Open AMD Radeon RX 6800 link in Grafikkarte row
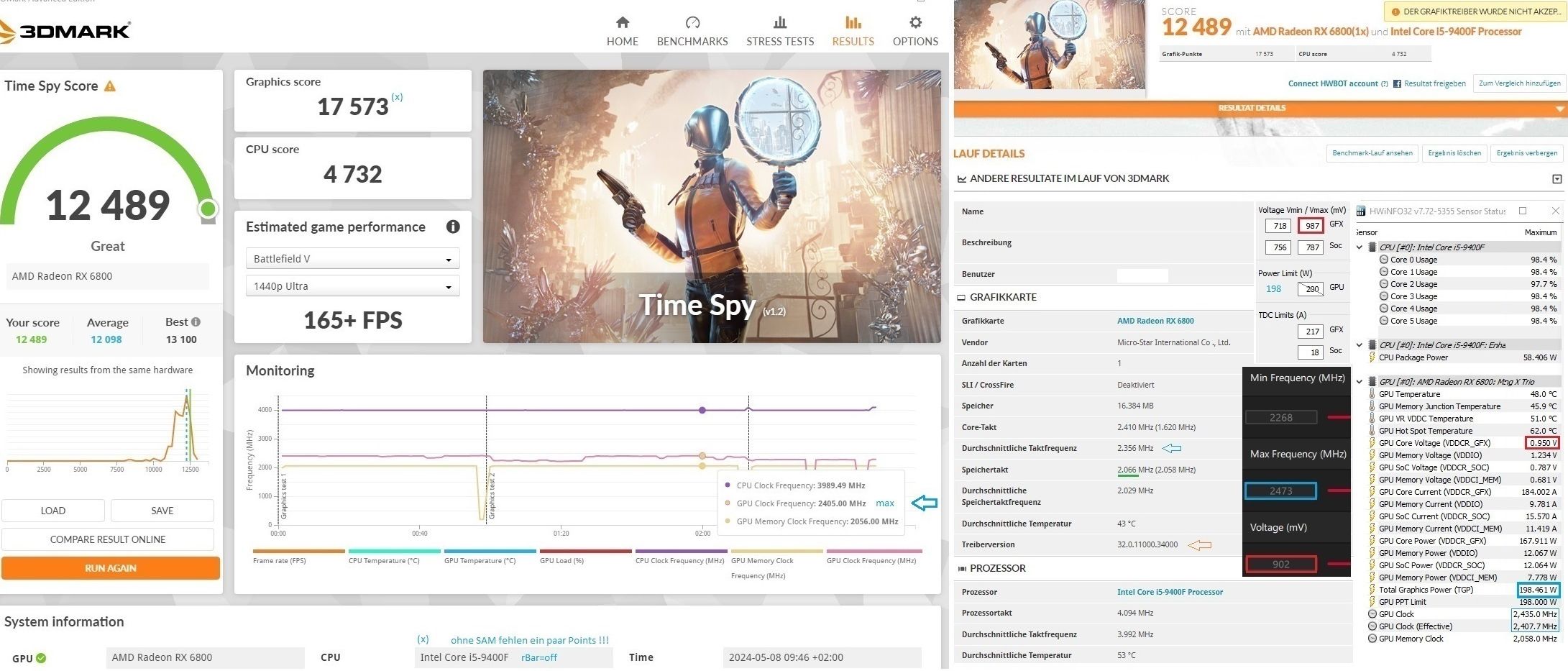Screen dimensions: 1568x671 click(1155, 321)
